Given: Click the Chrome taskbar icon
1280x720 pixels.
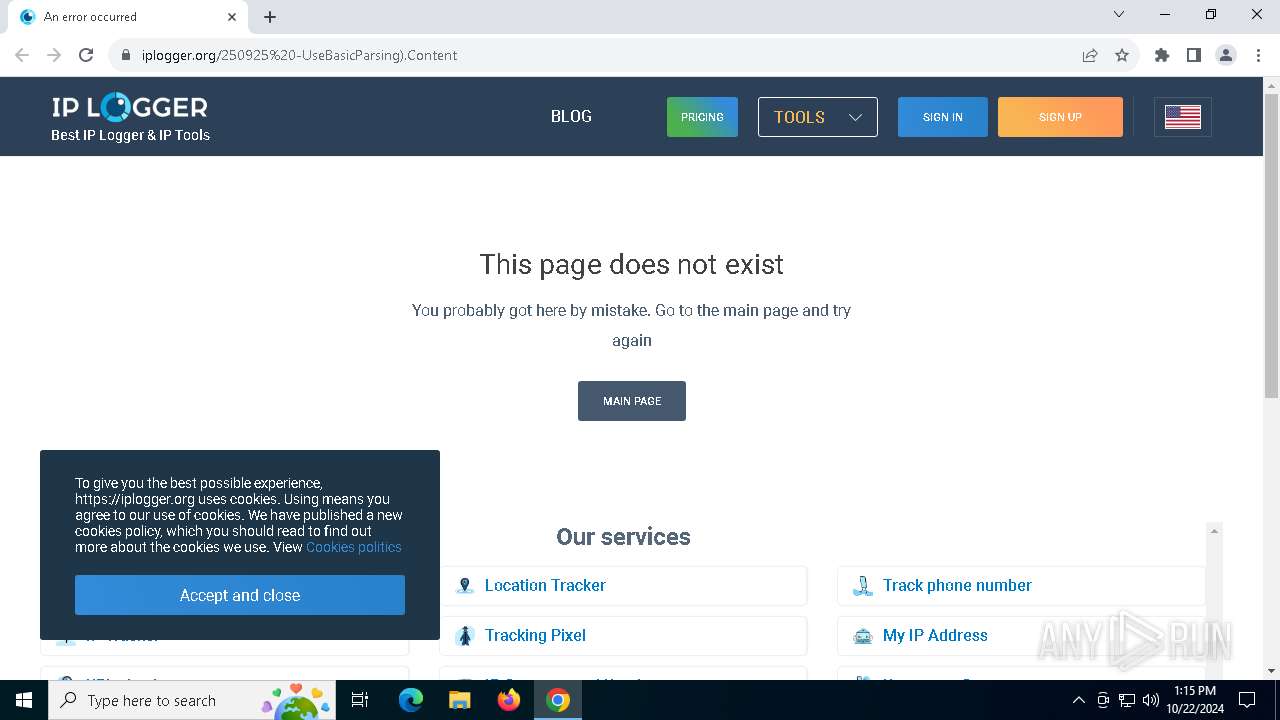Looking at the screenshot, I should click(x=558, y=700).
